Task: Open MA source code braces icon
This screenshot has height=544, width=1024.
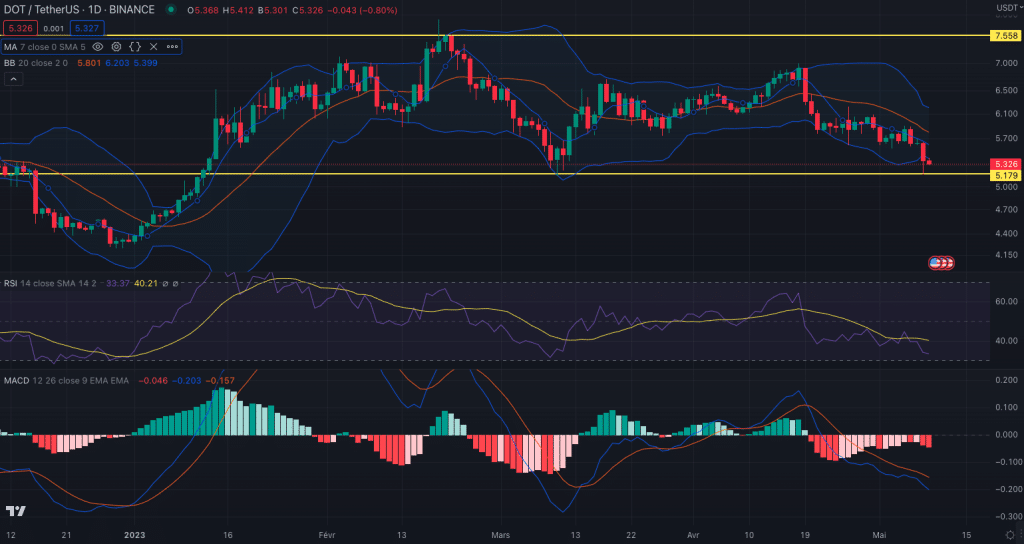Action: pyautogui.click(x=135, y=46)
